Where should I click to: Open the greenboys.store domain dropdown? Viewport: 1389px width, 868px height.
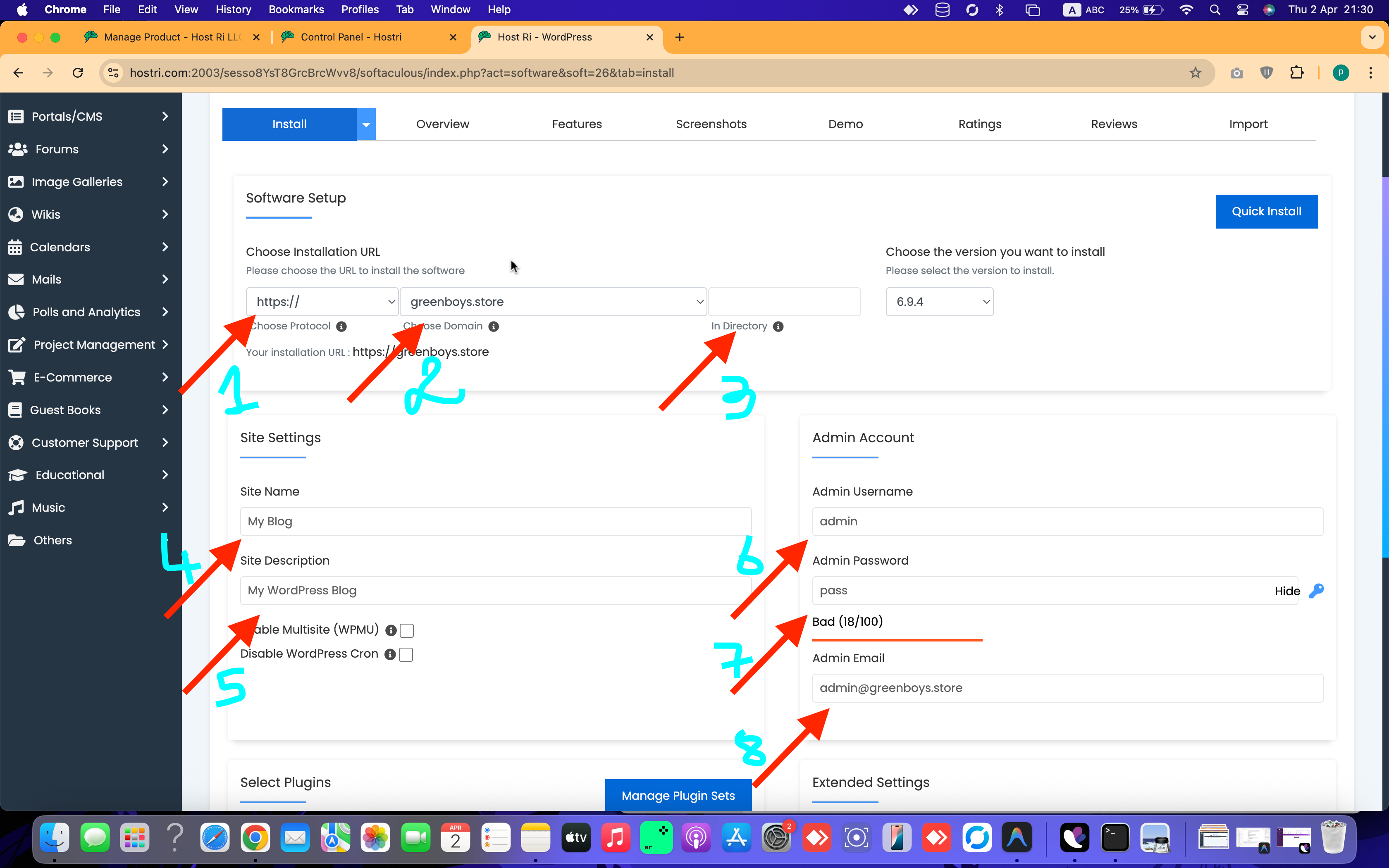pyautogui.click(x=553, y=302)
